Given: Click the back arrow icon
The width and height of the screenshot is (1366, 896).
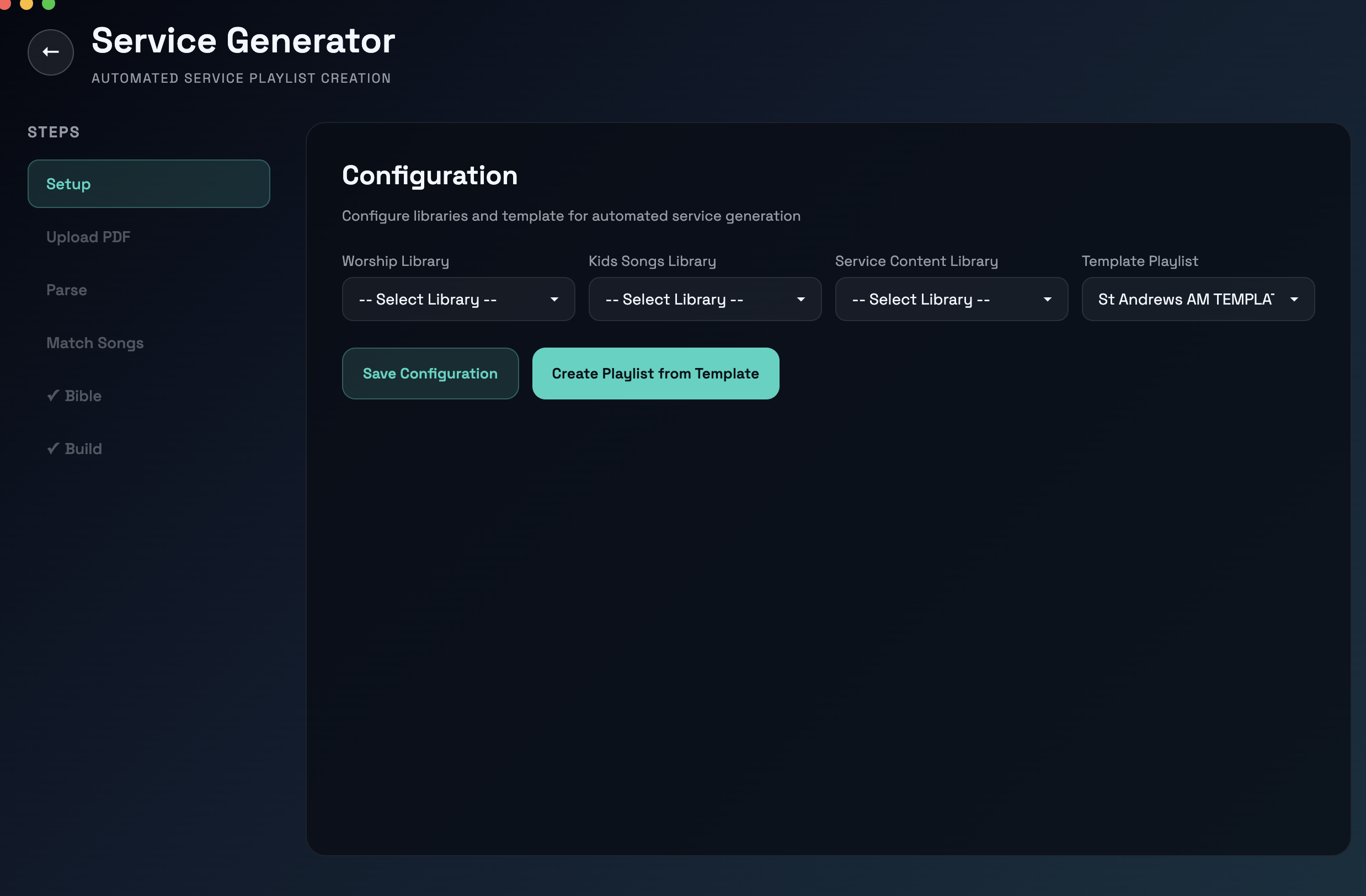Looking at the screenshot, I should point(50,52).
